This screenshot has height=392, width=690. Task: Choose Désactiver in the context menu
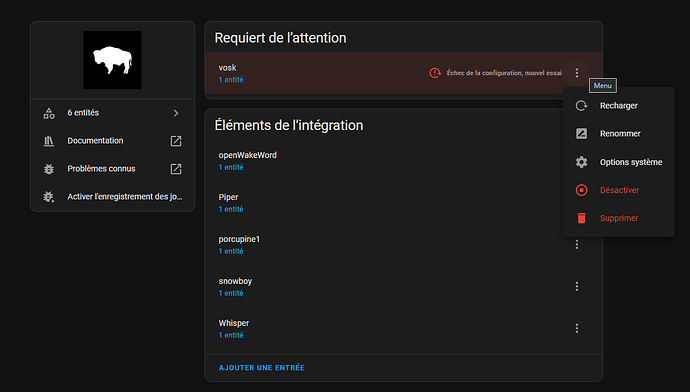pyautogui.click(x=619, y=190)
